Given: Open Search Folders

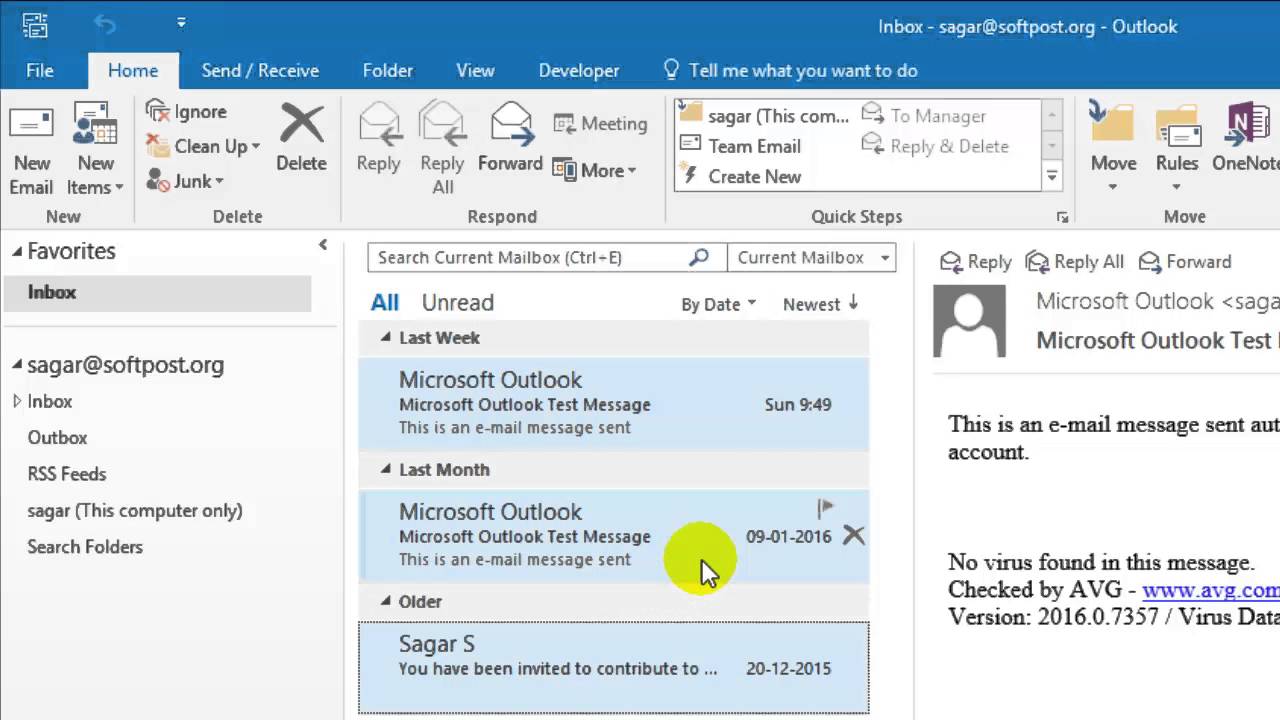Looking at the screenshot, I should (85, 547).
